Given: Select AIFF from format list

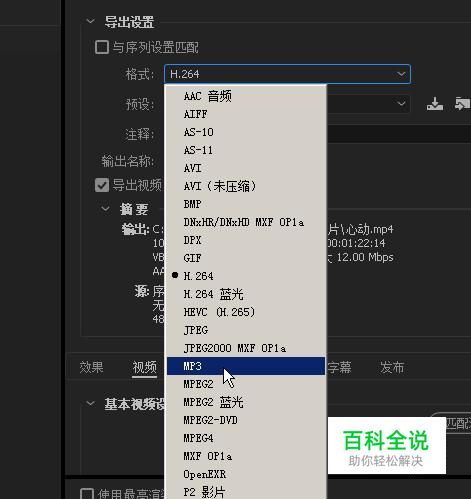Looking at the screenshot, I should click(246, 114).
